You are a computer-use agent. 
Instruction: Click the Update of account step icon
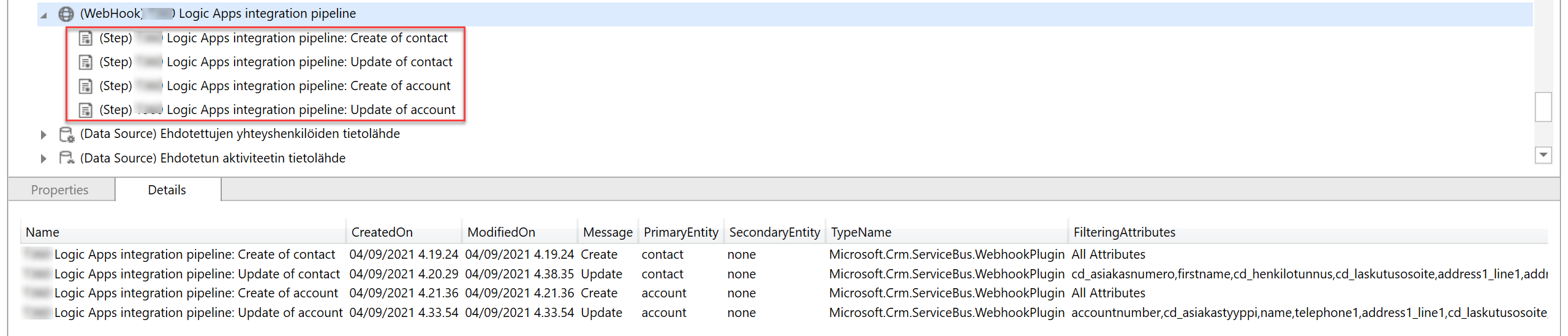pos(86,110)
